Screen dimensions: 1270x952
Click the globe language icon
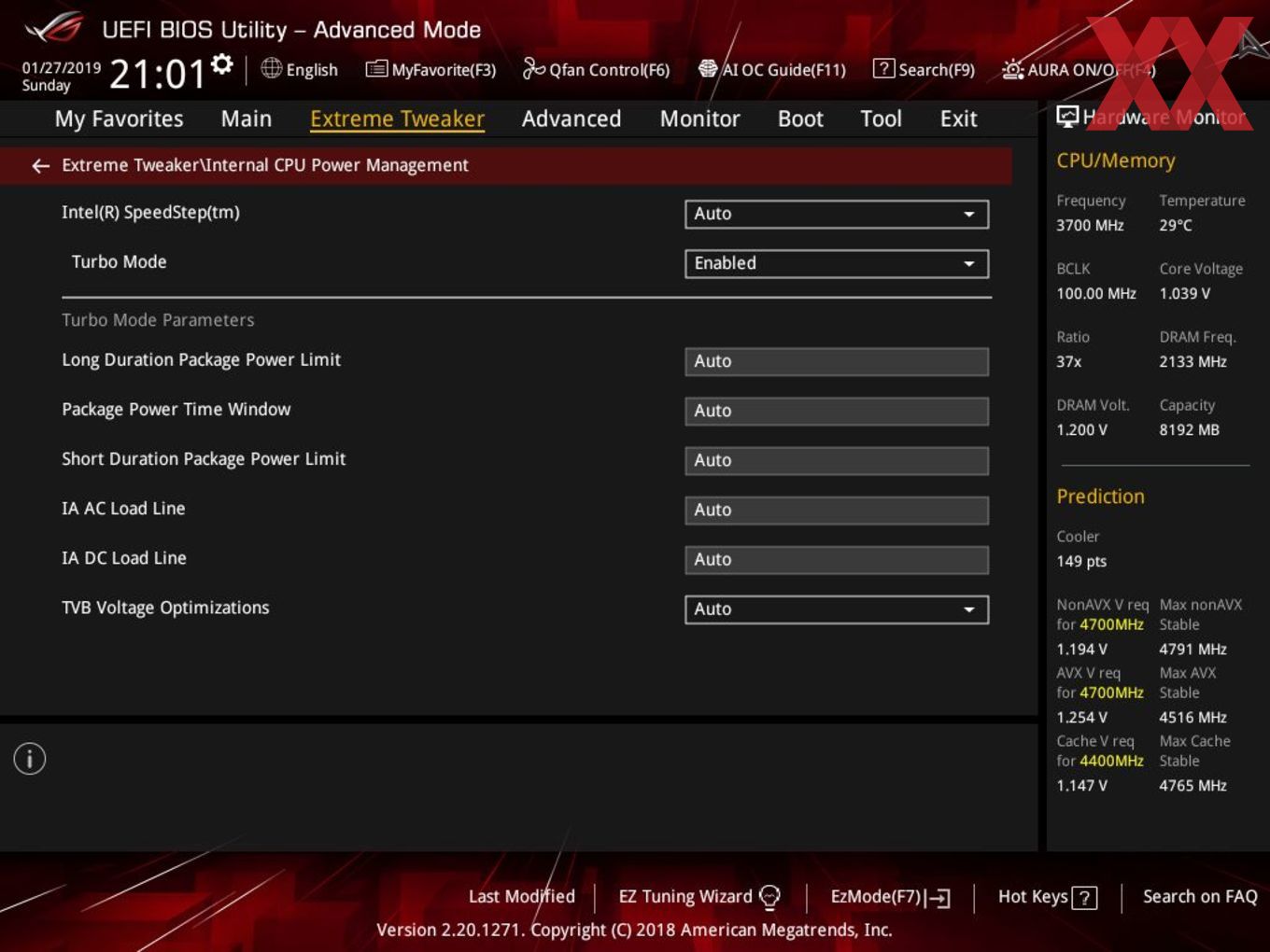point(271,68)
